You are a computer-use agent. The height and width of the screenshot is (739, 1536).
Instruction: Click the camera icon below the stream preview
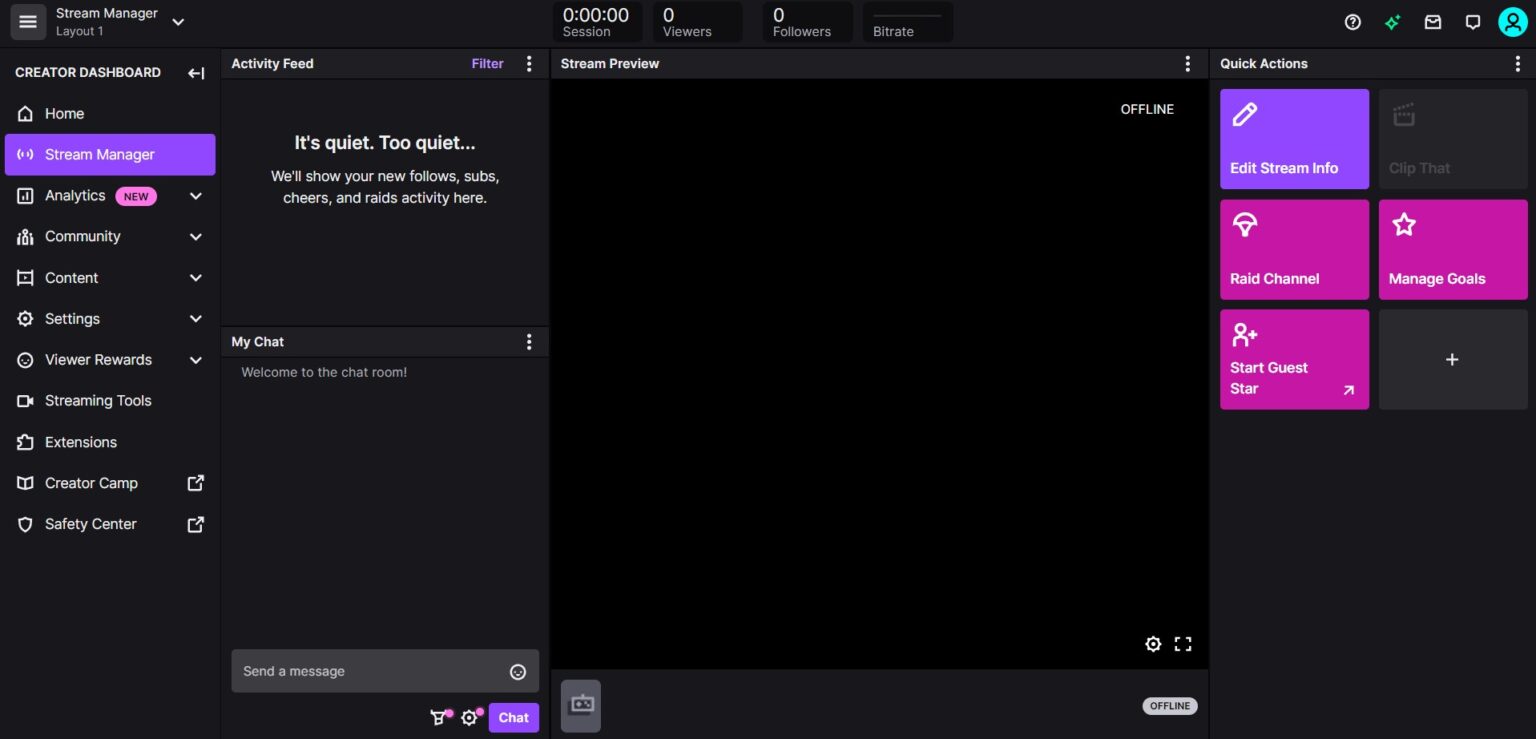tap(580, 705)
